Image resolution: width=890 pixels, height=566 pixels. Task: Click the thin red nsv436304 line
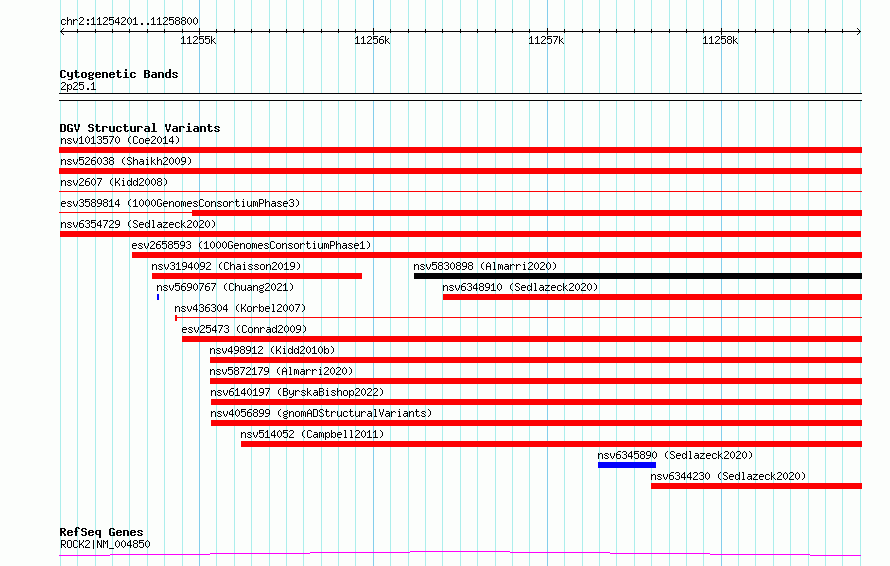click(518, 318)
